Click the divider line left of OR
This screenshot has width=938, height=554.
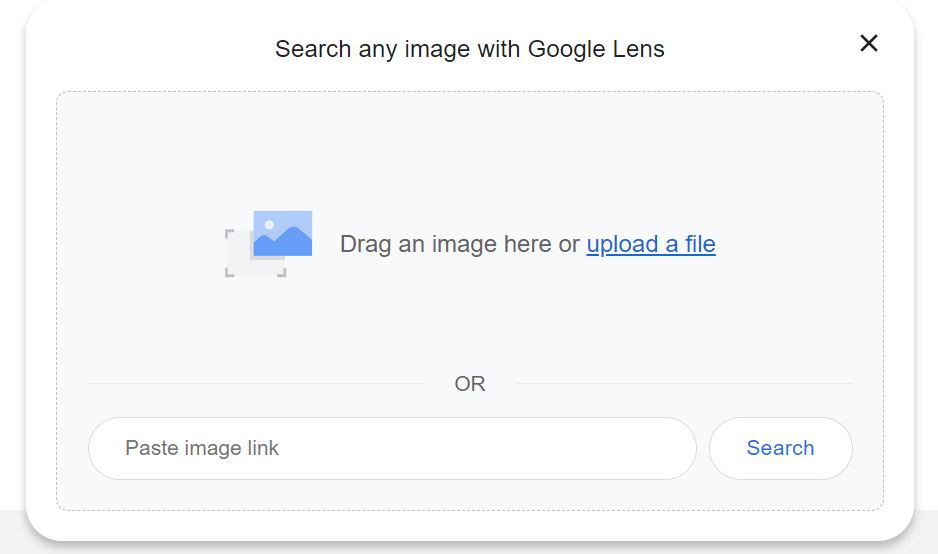(256, 383)
